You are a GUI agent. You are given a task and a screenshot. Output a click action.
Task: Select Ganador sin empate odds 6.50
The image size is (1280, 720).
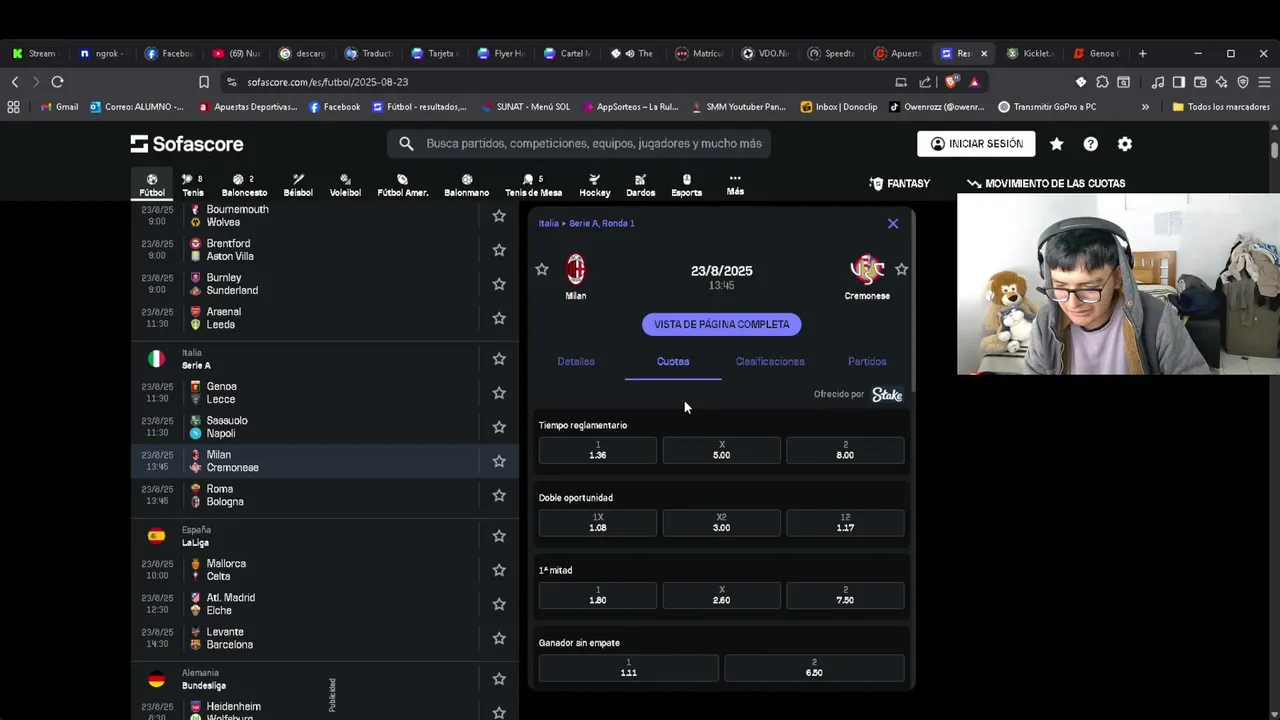[814, 668]
